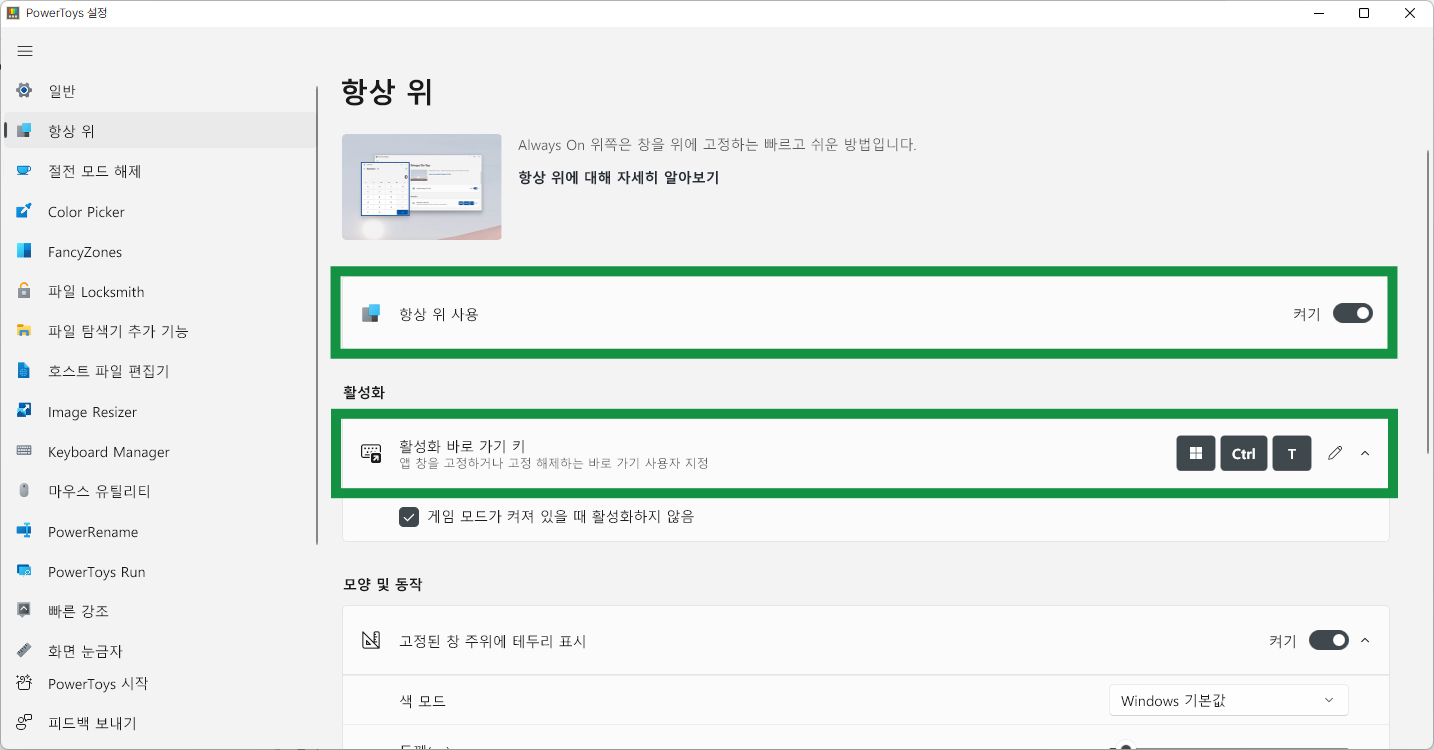Screen dimensions: 1434x750
Task: Toggle 고정된 창 주위에 테두리 표시 switch
Action: (1329, 640)
